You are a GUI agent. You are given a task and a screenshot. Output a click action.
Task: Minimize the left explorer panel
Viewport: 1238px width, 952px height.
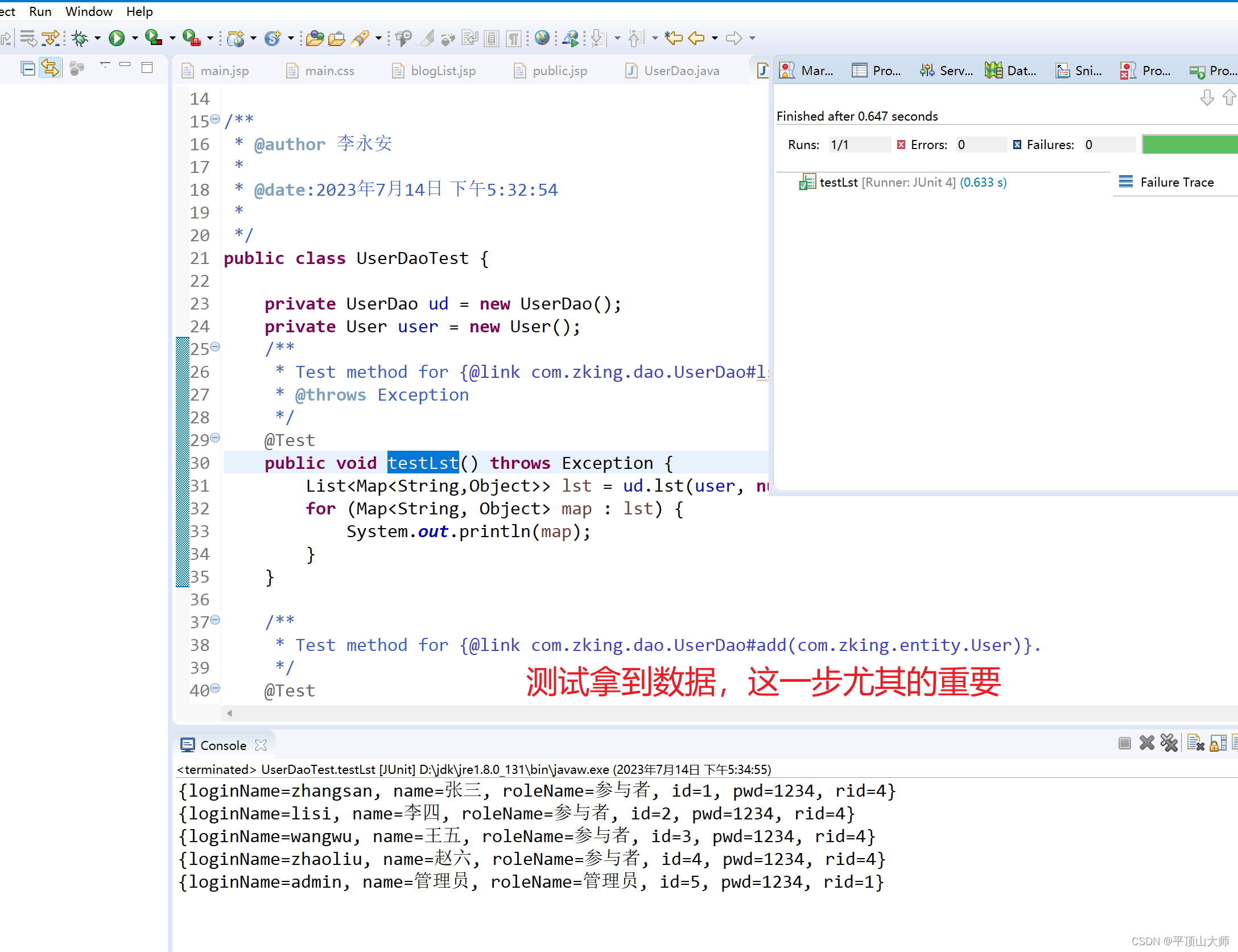[x=125, y=65]
